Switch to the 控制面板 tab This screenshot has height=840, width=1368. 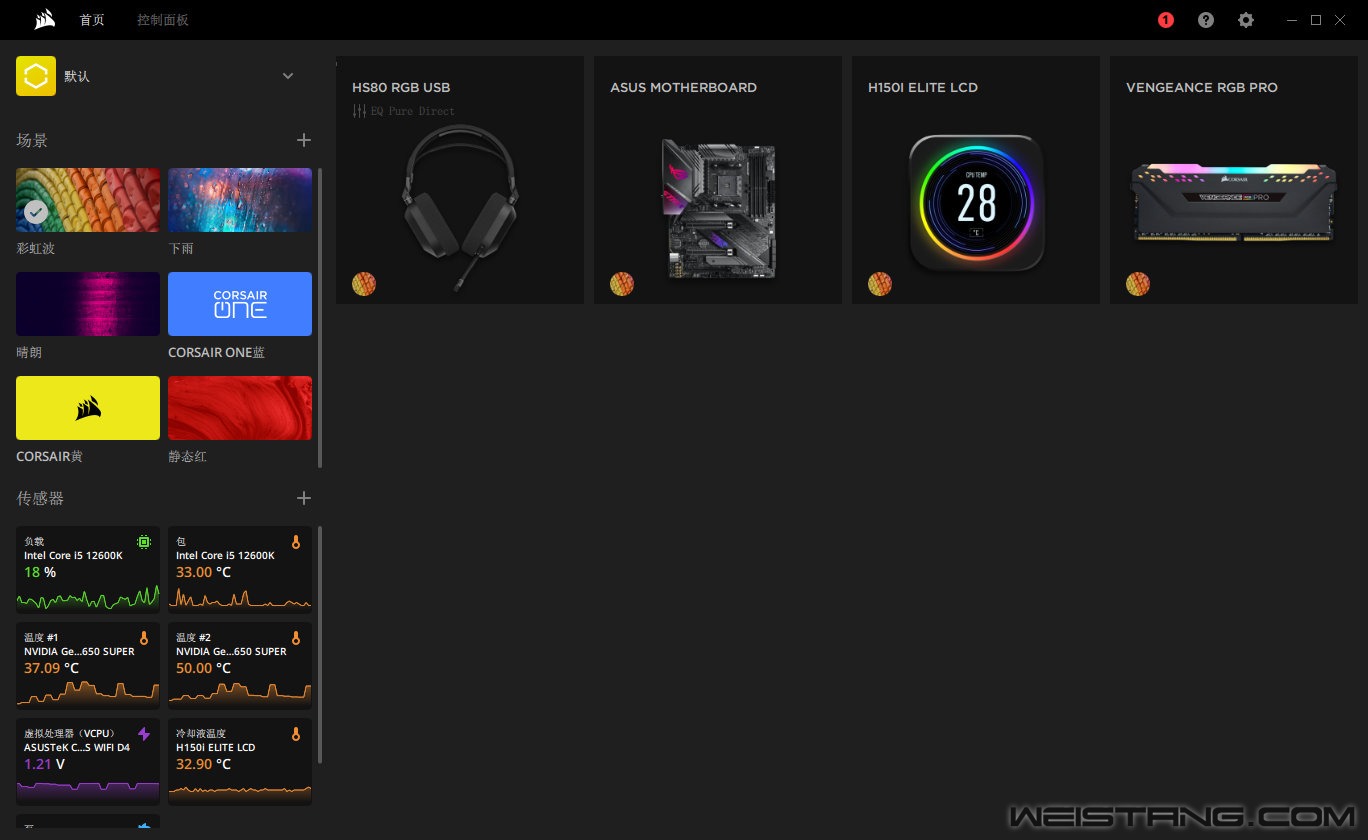tap(163, 20)
